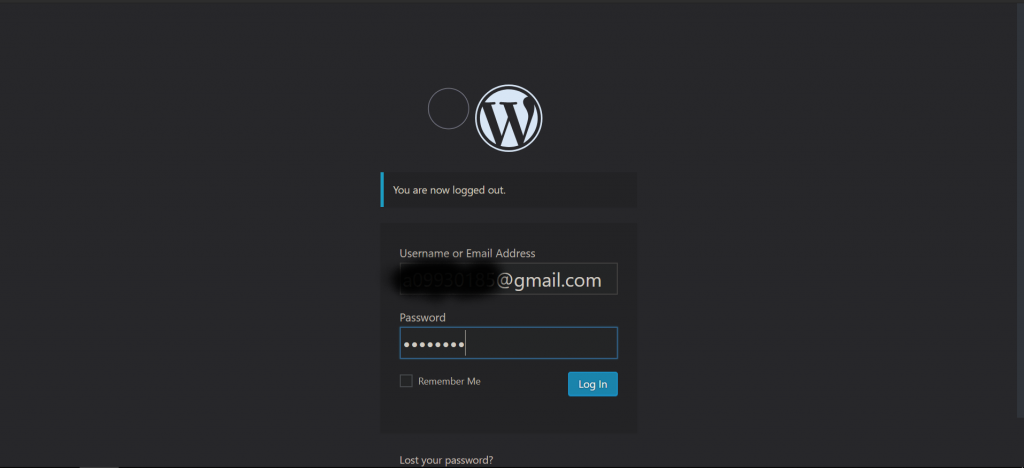Click inside the Password field

pyautogui.click(x=509, y=343)
